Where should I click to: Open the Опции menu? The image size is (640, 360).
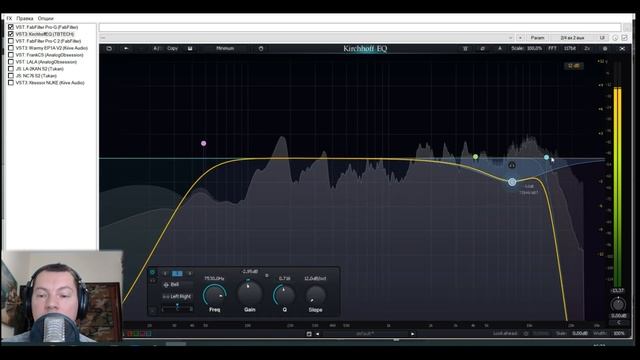click(x=45, y=18)
